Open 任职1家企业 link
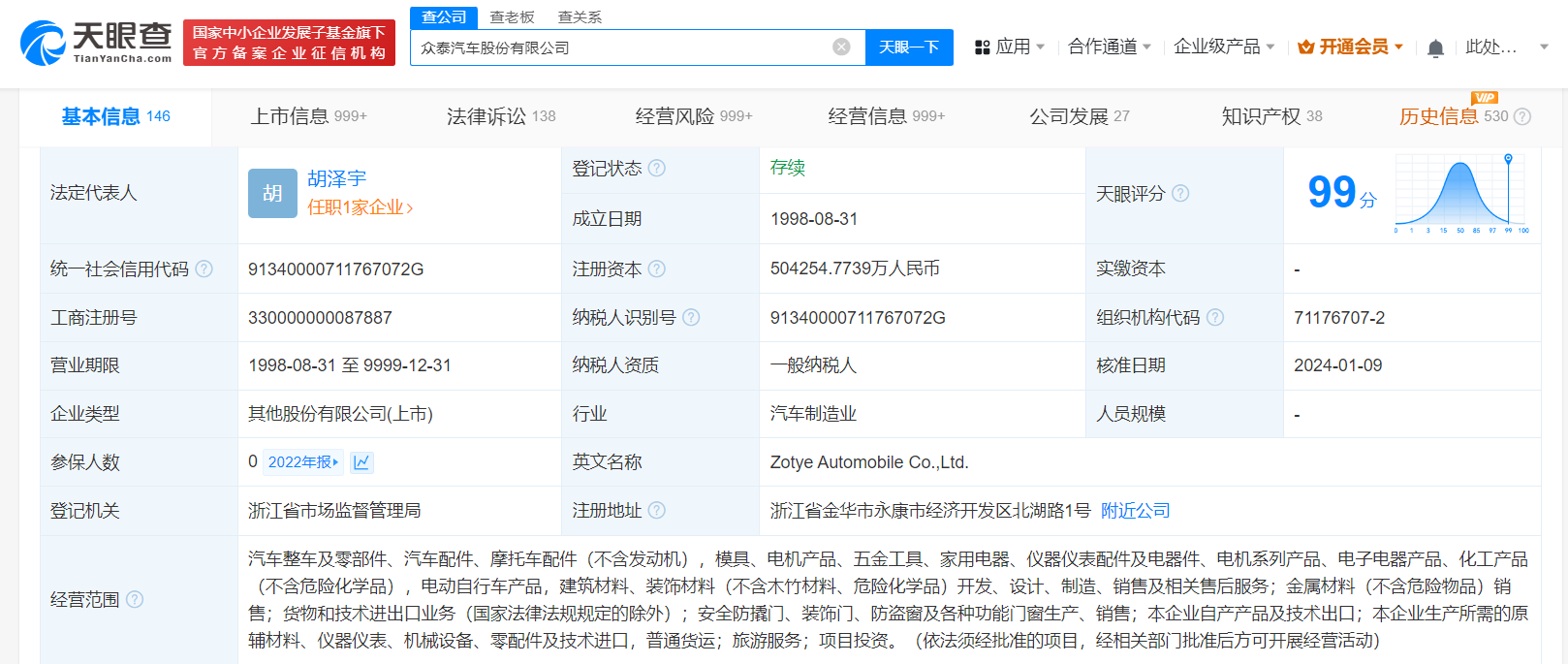Screen dimensions: 1568x664 click(360, 207)
